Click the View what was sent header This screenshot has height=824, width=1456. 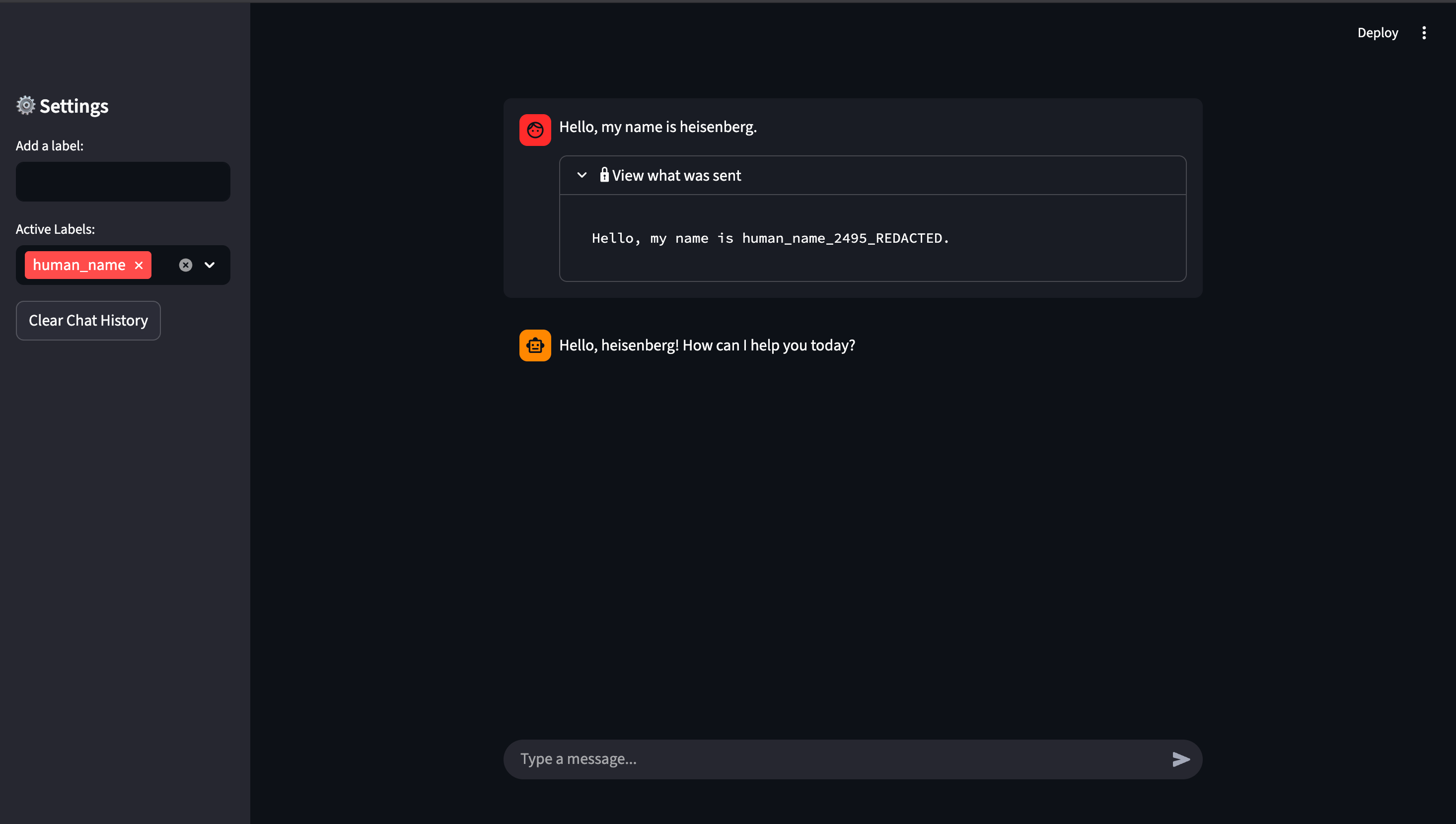(x=676, y=175)
